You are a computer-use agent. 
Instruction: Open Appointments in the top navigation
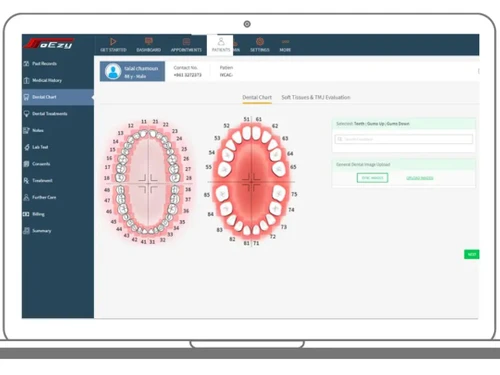186,45
